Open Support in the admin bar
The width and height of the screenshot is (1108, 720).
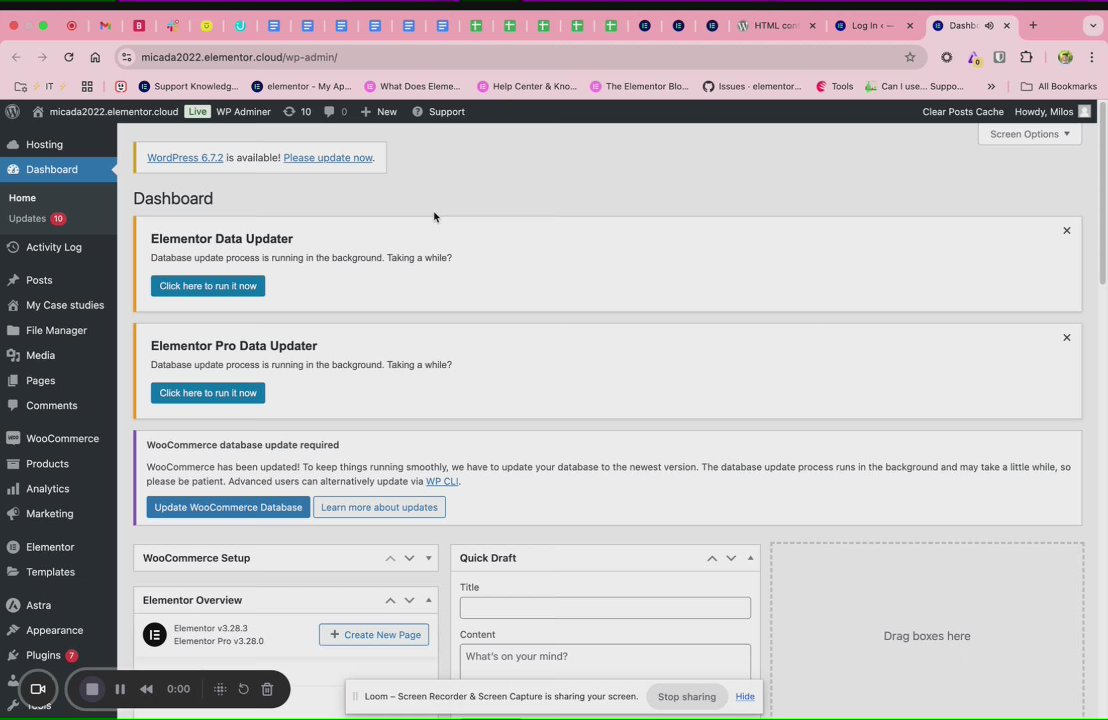(439, 112)
